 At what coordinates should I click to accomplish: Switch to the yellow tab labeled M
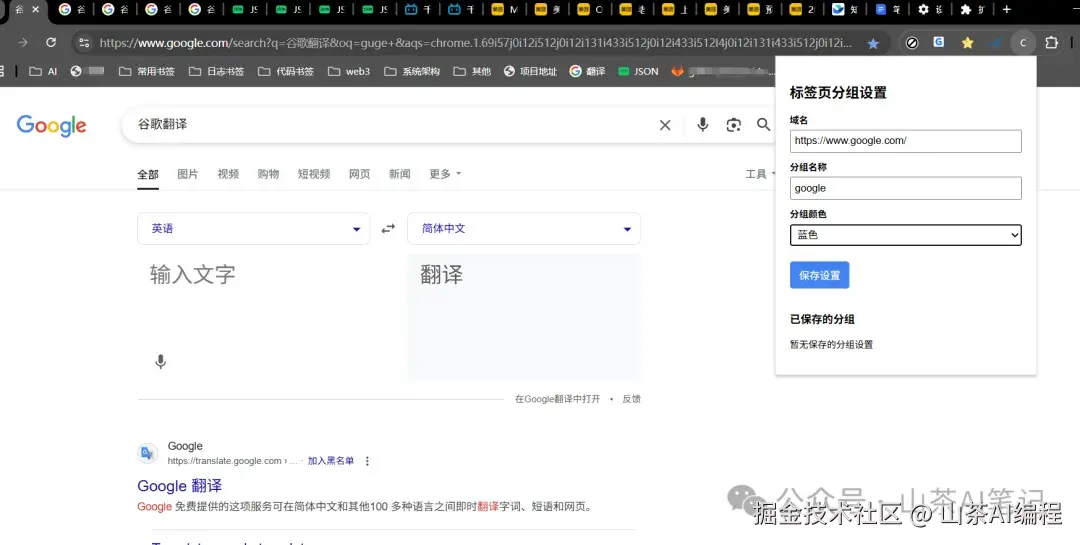pyautogui.click(x=504, y=10)
